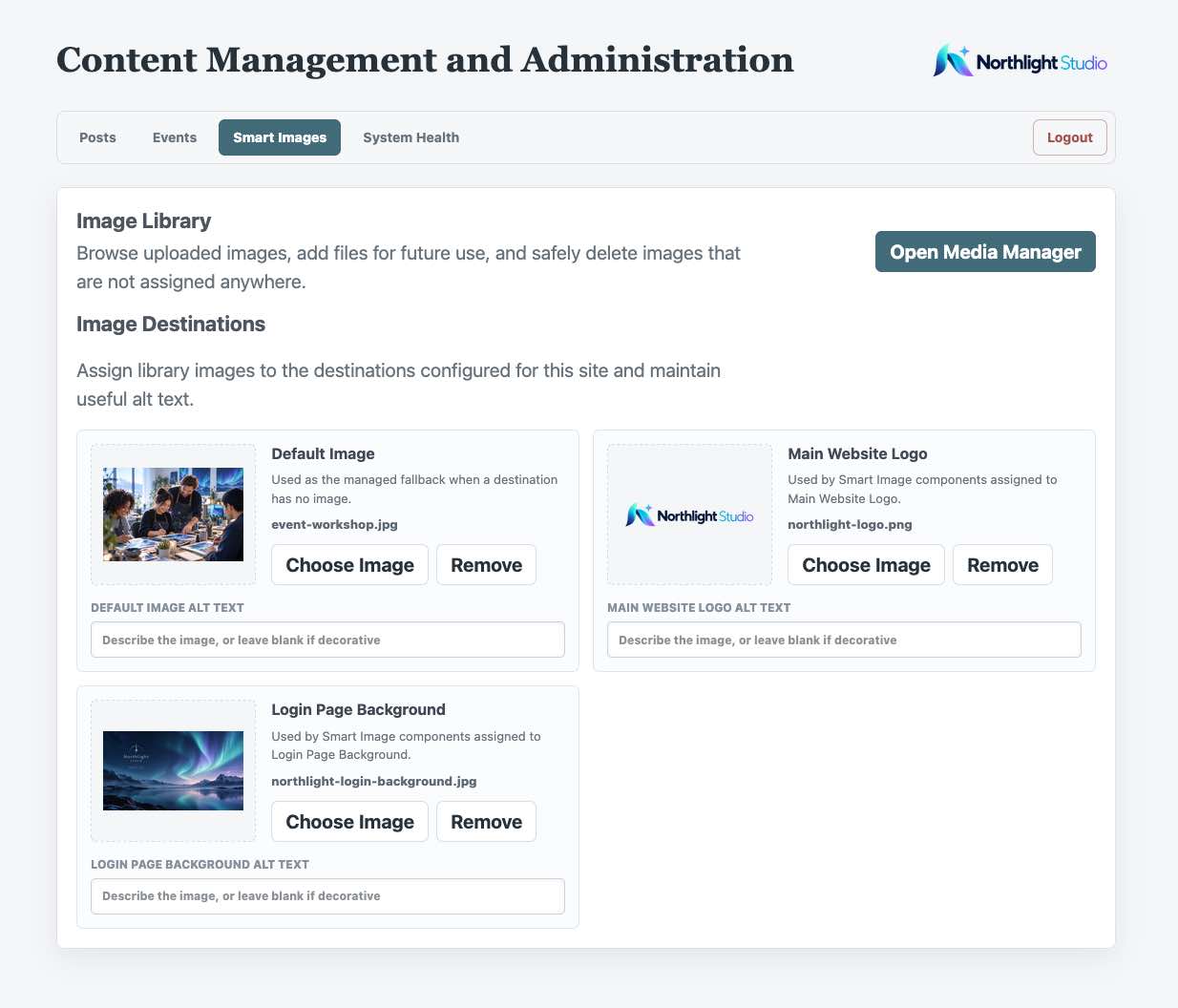Click the event workshop thumbnail

point(173,514)
